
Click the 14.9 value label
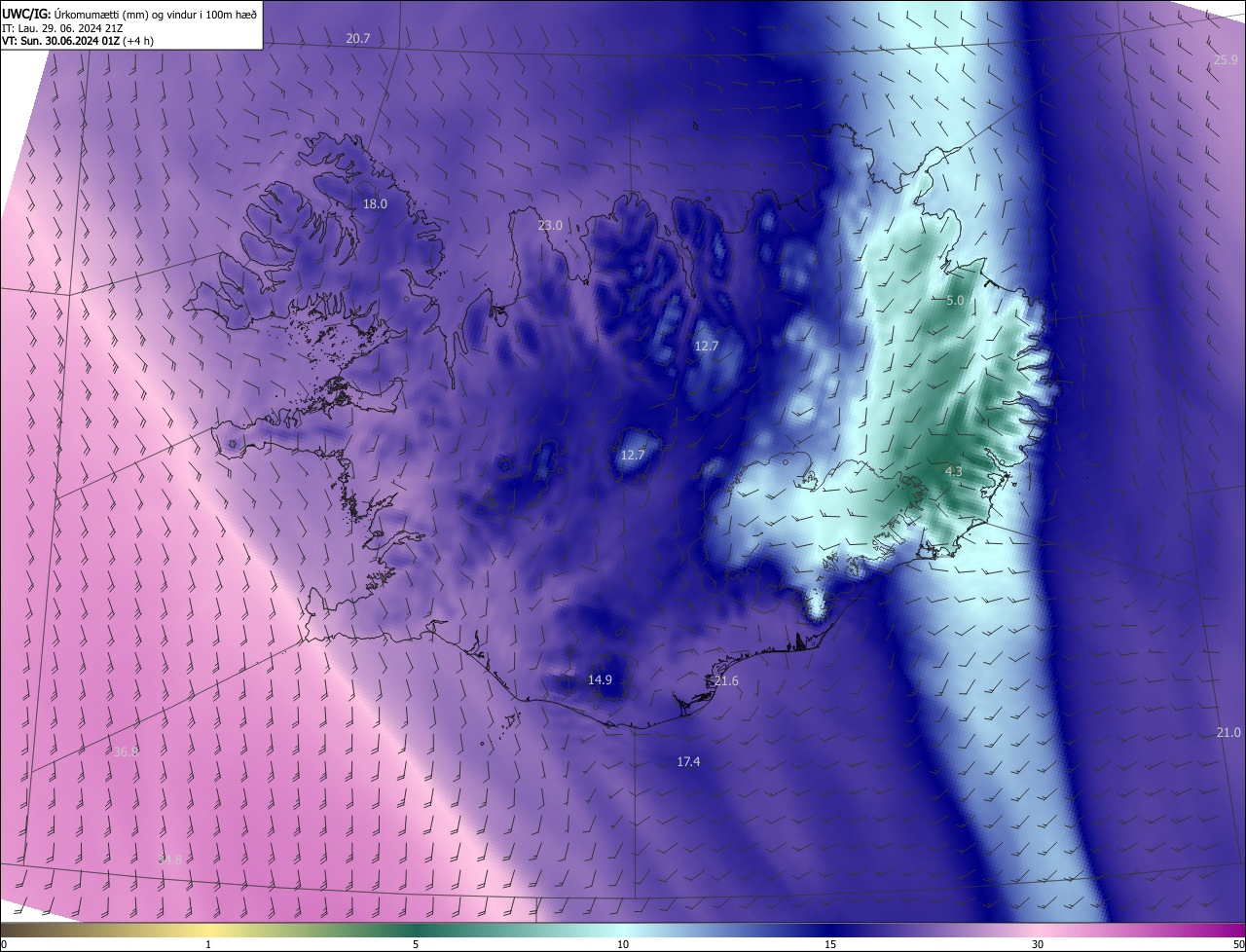[x=600, y=679]
